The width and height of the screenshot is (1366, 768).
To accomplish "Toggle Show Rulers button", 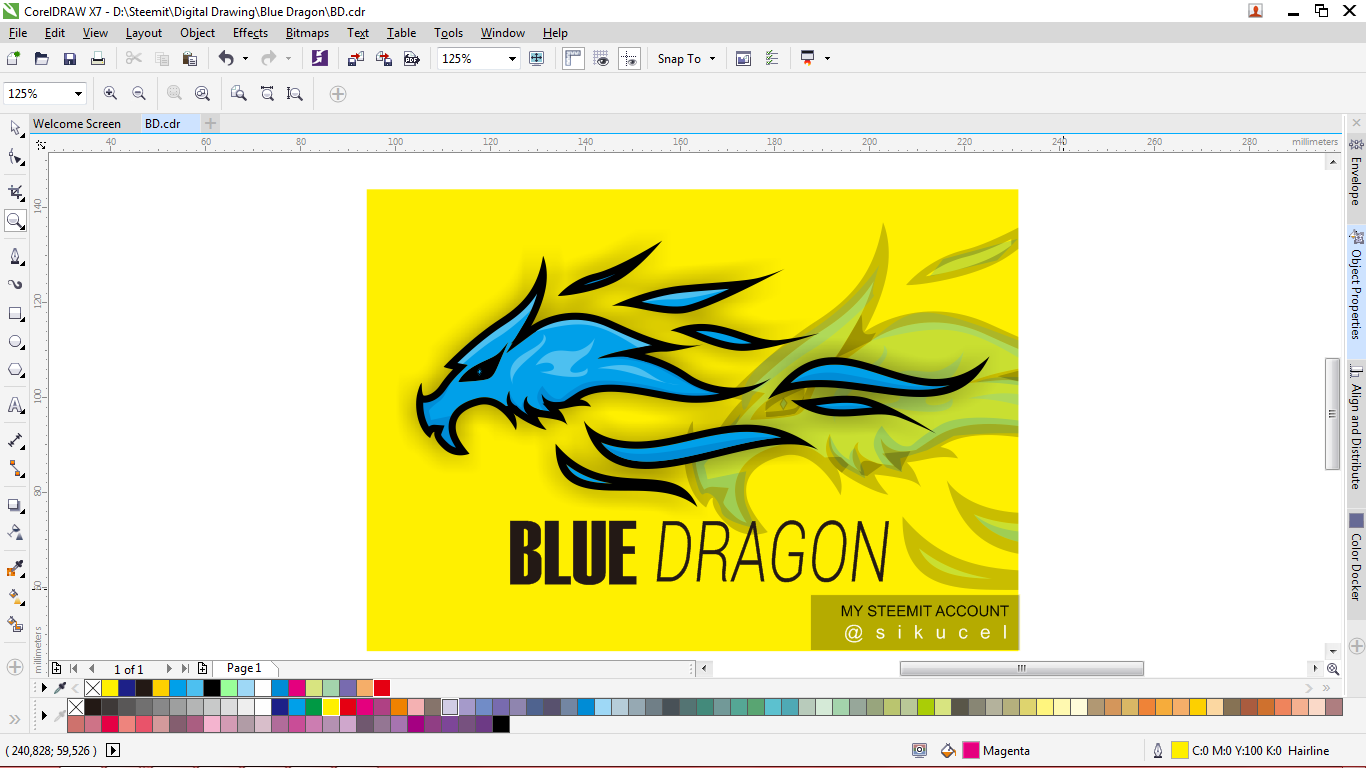I will click(573, 59).
